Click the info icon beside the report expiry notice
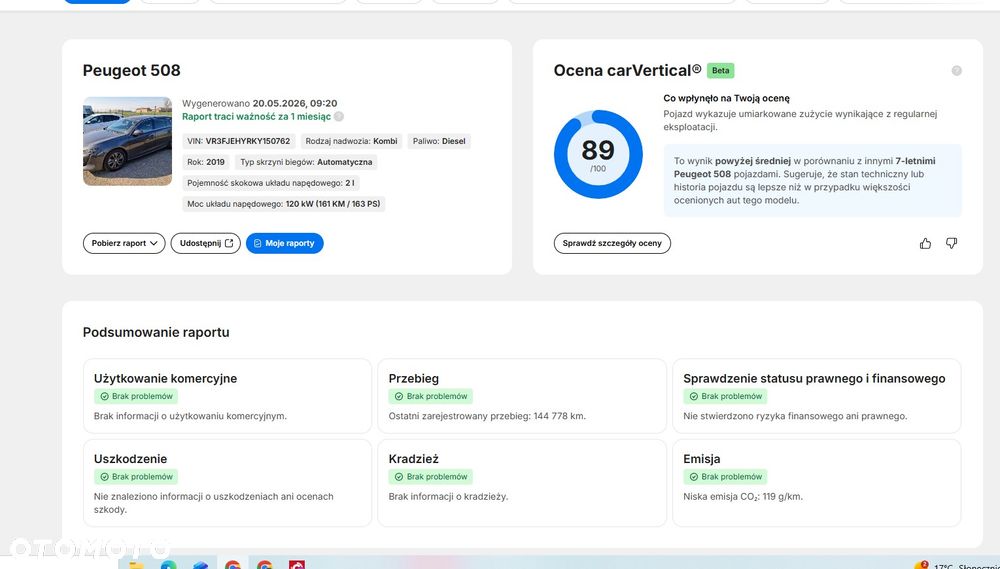Viewport: 1000px width, 569px height. [339, 117]
